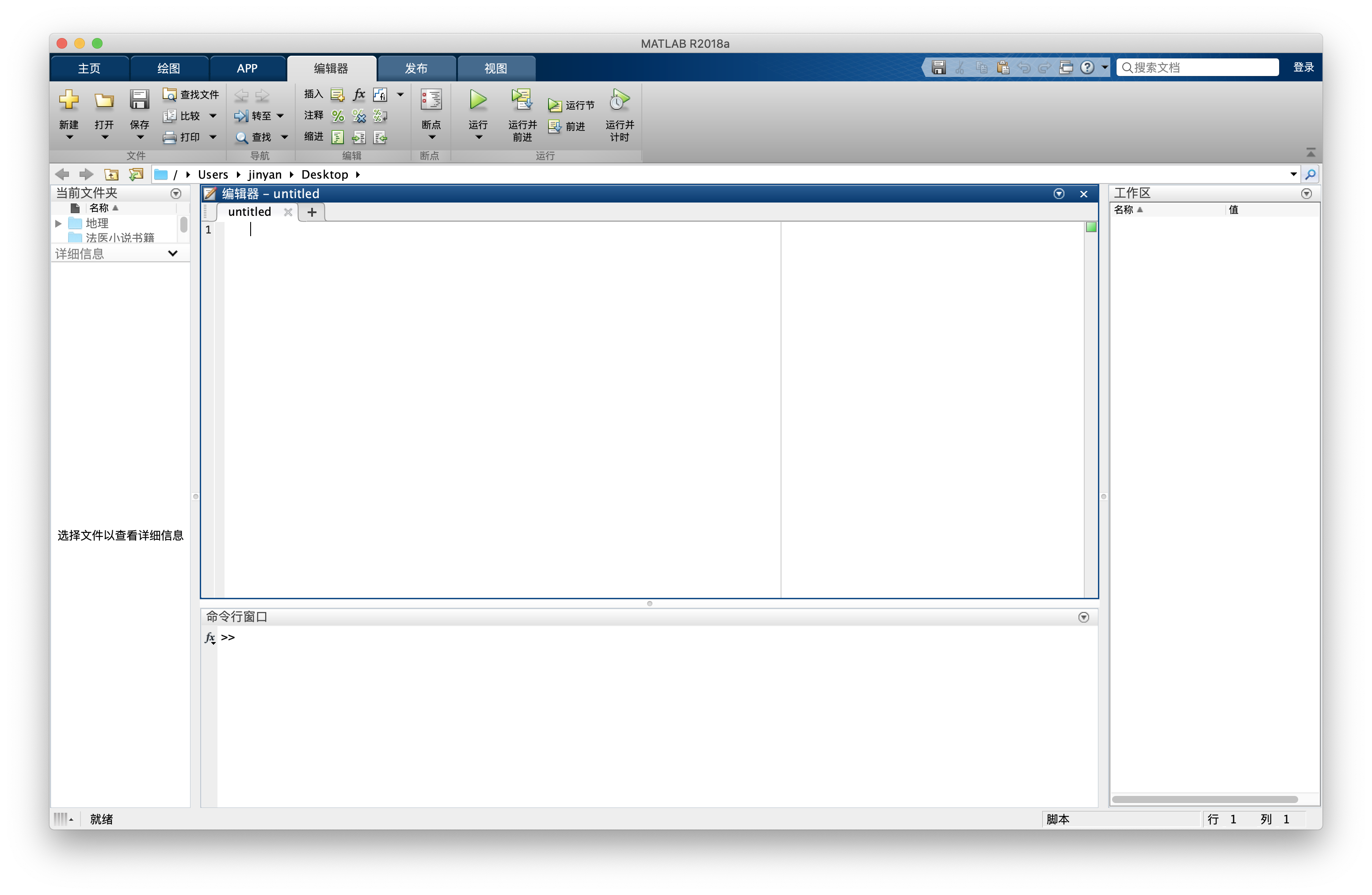1372x895 pixels.
Task: Click the Find Files (查找文件) icon
Action: point(169,95)
